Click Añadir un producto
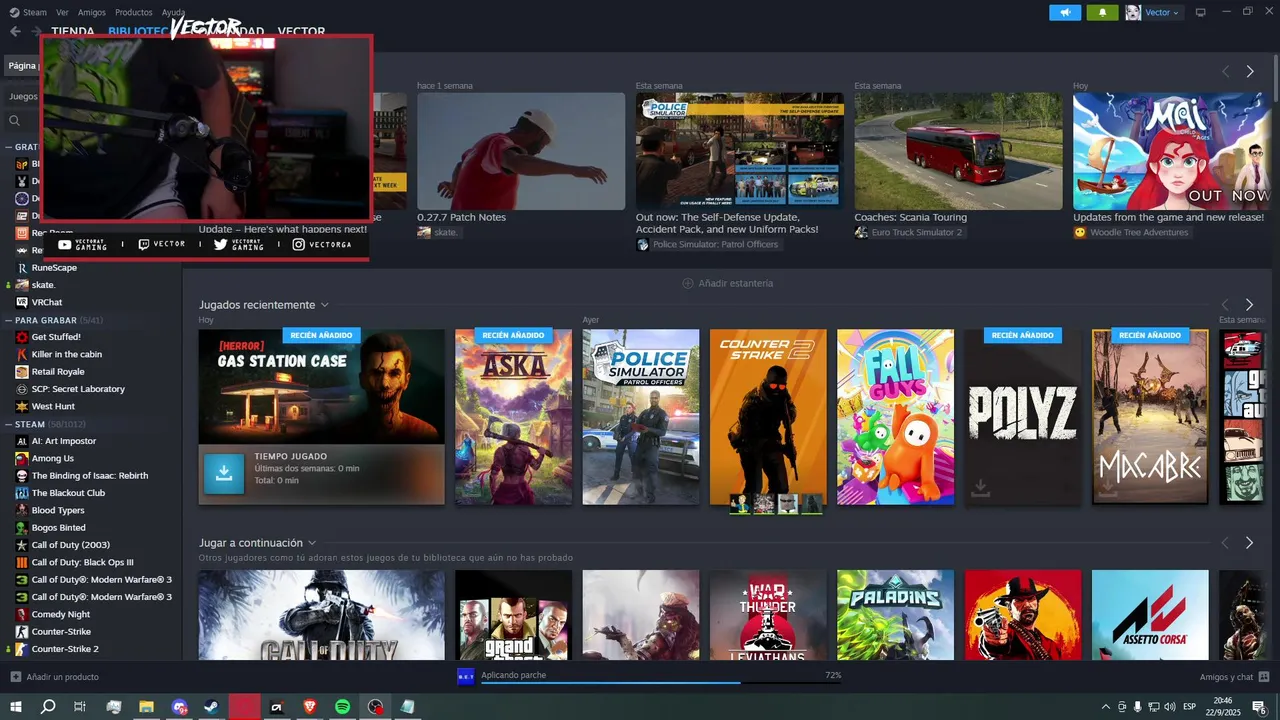The height and width of the screenshot is (720, 1280). (x=55, y=677)
